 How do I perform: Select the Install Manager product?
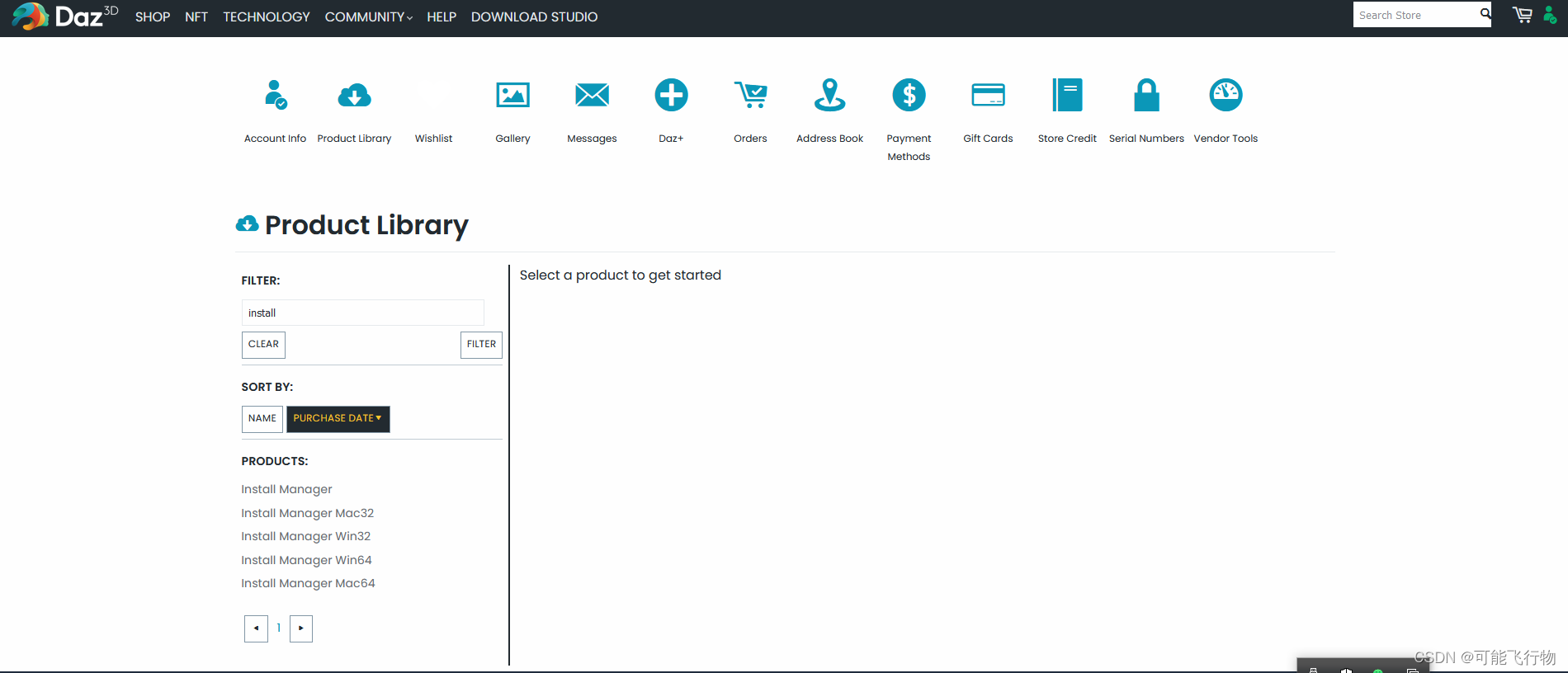[286, 489]
